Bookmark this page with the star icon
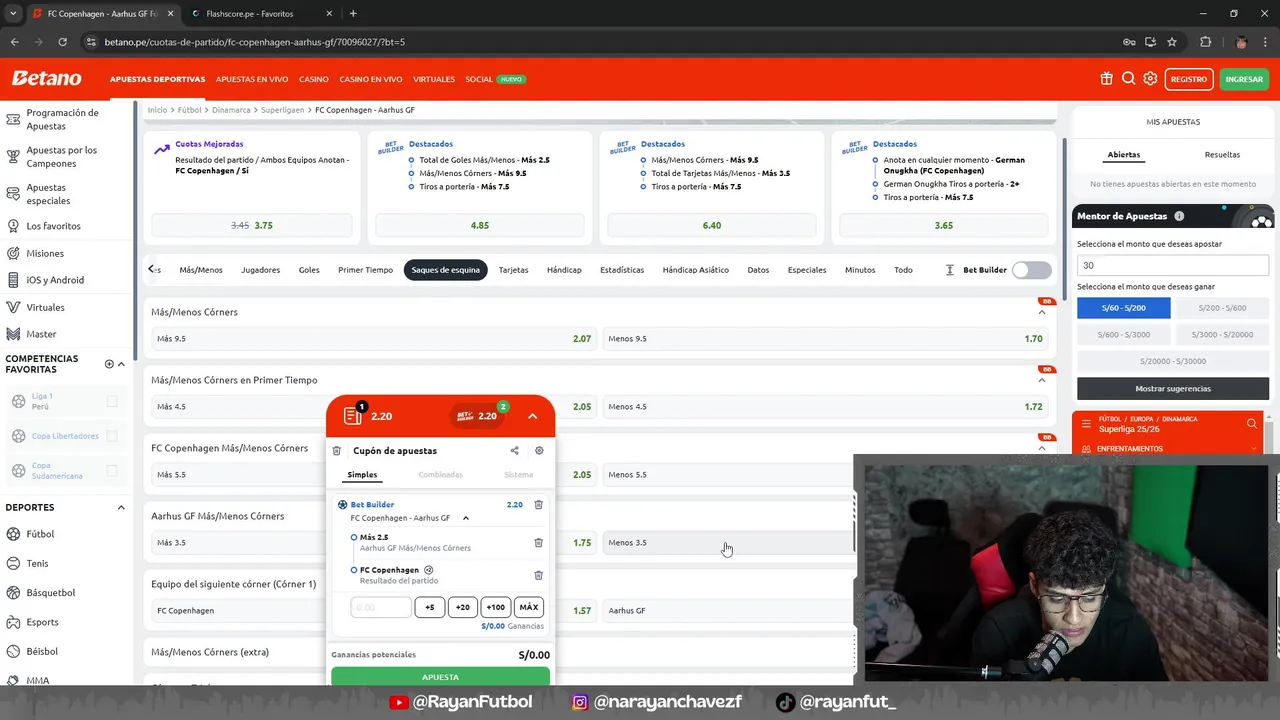The width and height of the screenshot is (1280, 720). 1172,42
